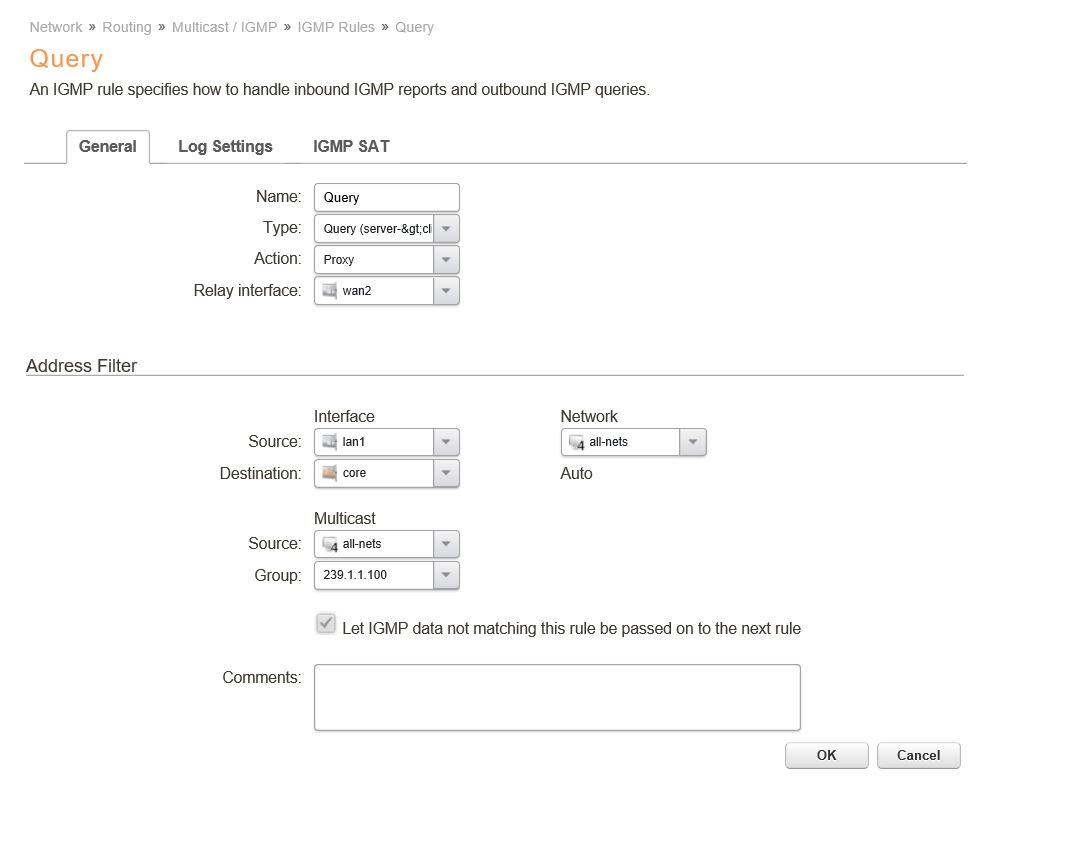Click the all-nets icon in the Network field
The height and width of the screenshot is (866, 1081).
(577, 442)
